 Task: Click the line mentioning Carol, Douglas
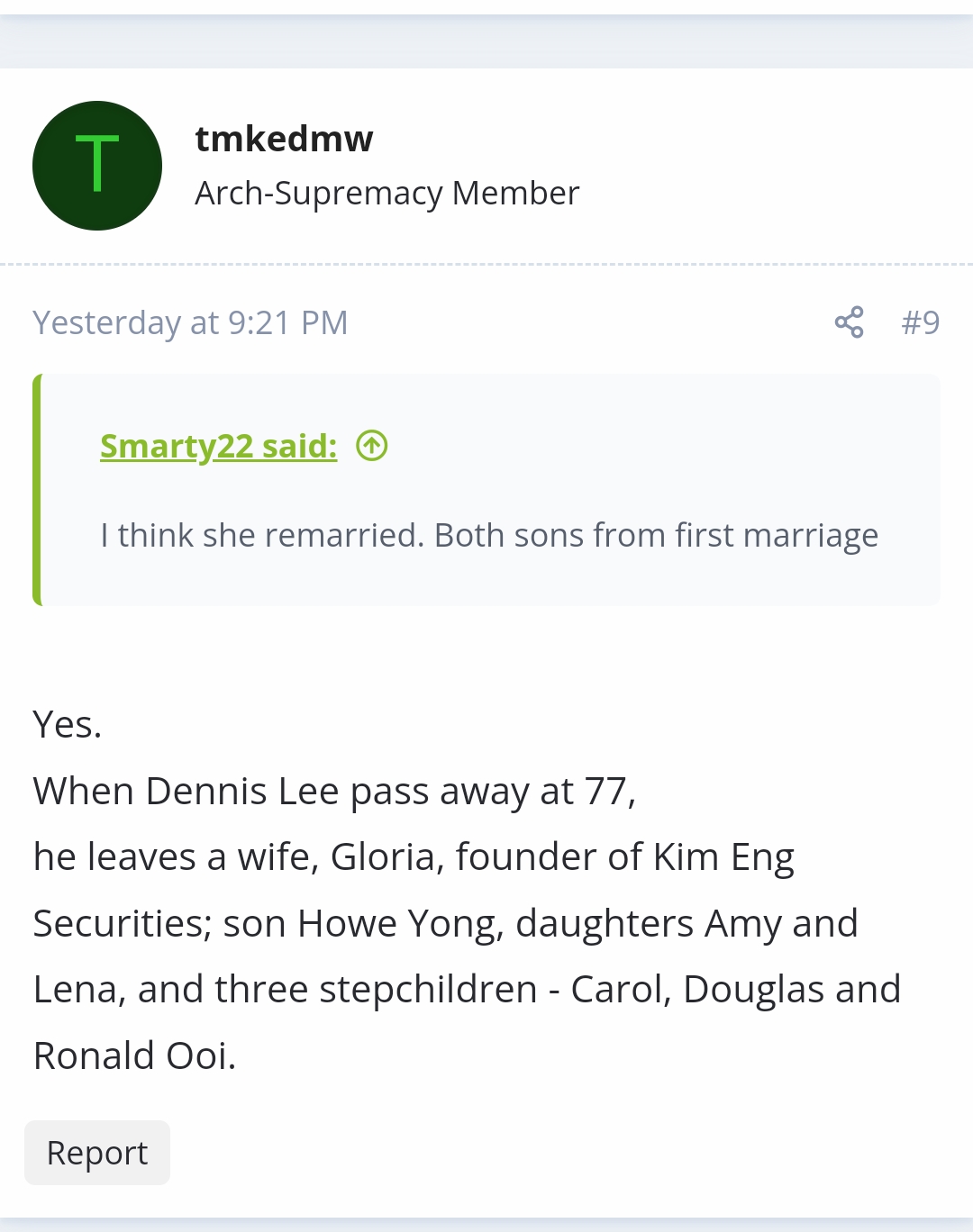467,989
